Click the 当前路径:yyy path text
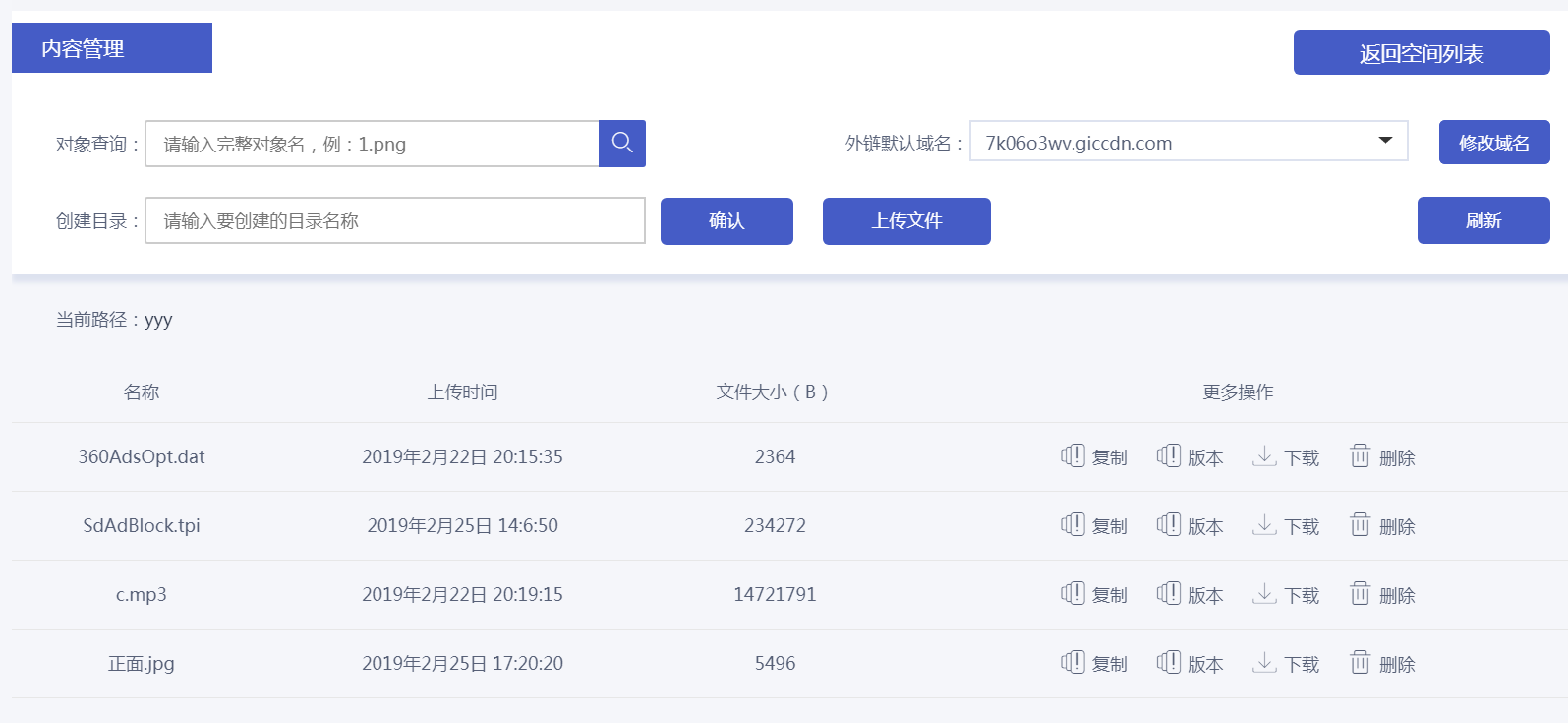 [x=114, y=319]
